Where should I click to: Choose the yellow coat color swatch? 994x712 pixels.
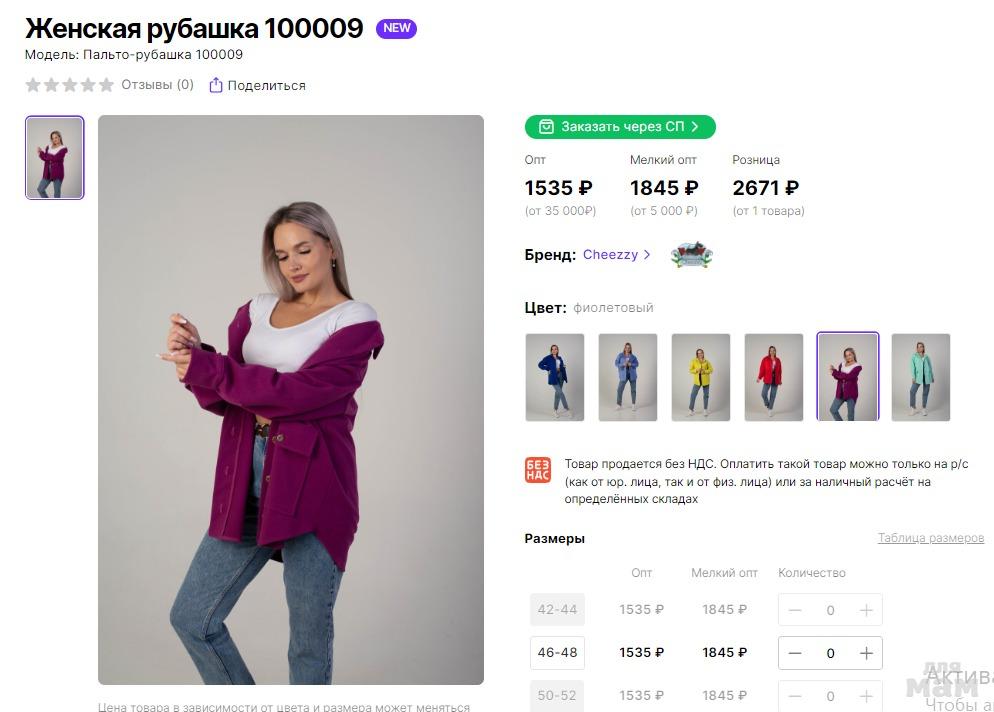[701, 377]
